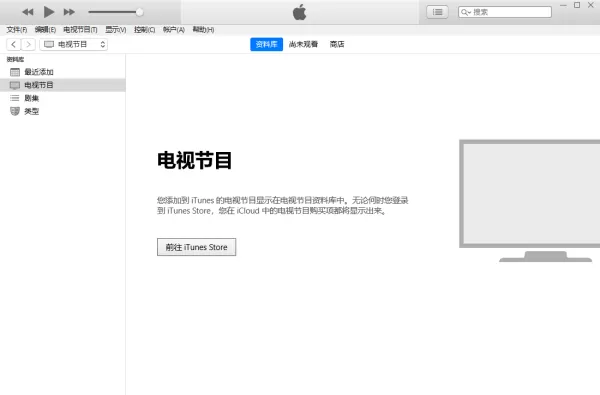Open the 编辑(E) menu
Screen dimensions: 600x395
coord(45,29)
